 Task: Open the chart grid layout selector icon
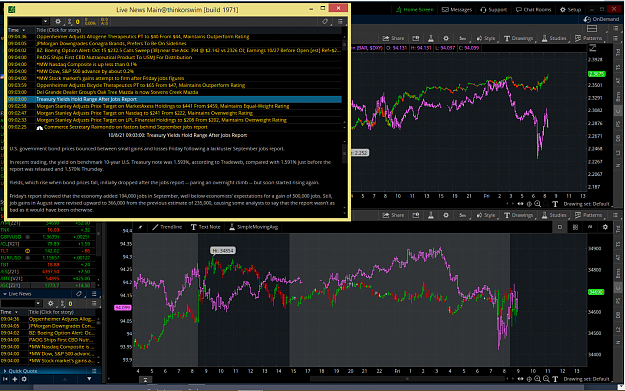tap(592, 28)
